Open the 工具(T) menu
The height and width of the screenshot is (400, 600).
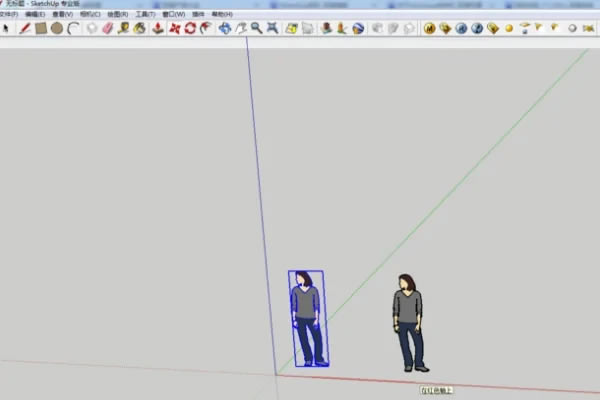[144, 15]
